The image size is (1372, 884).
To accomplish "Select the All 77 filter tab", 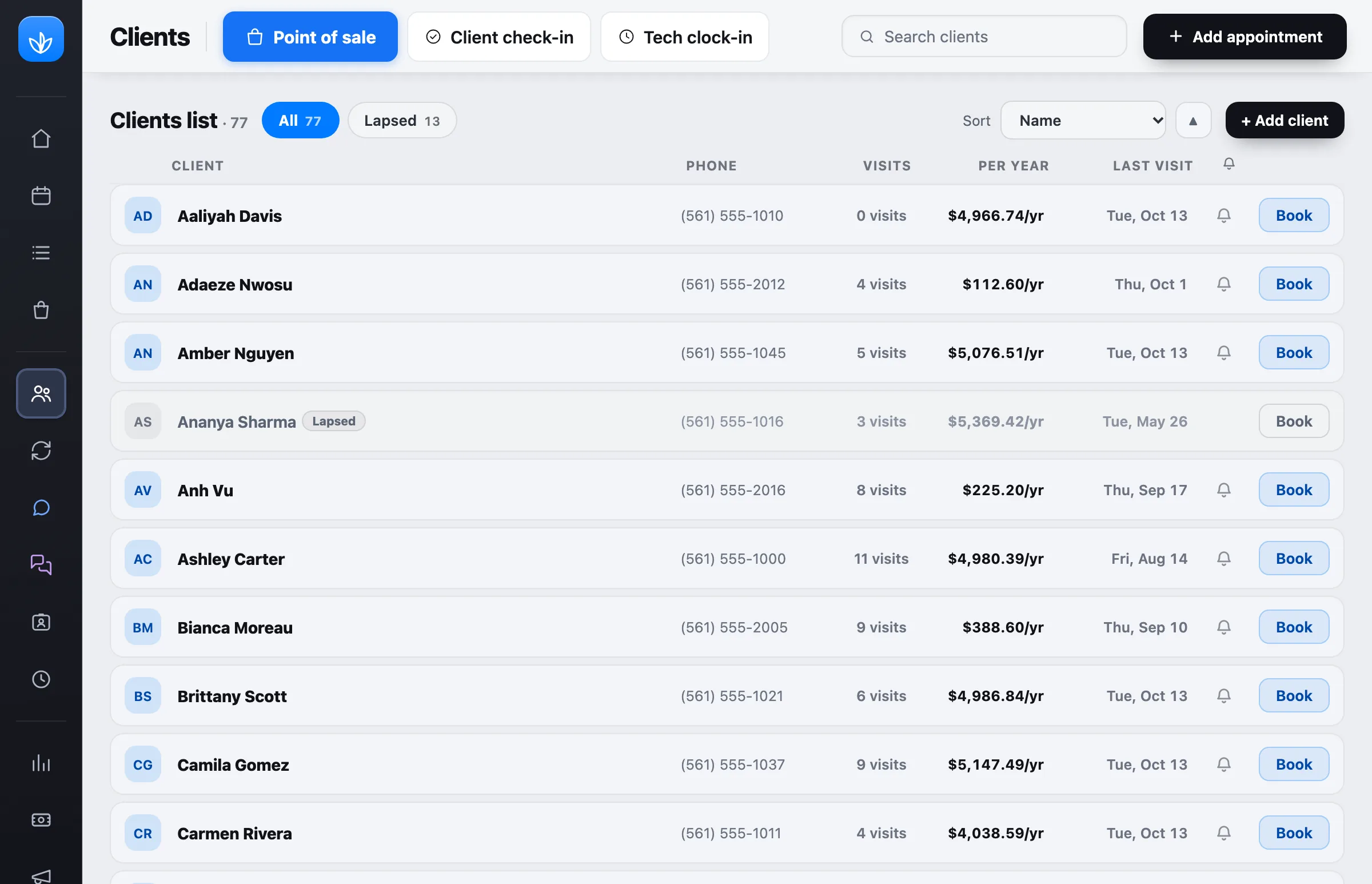I will [300, 121].
